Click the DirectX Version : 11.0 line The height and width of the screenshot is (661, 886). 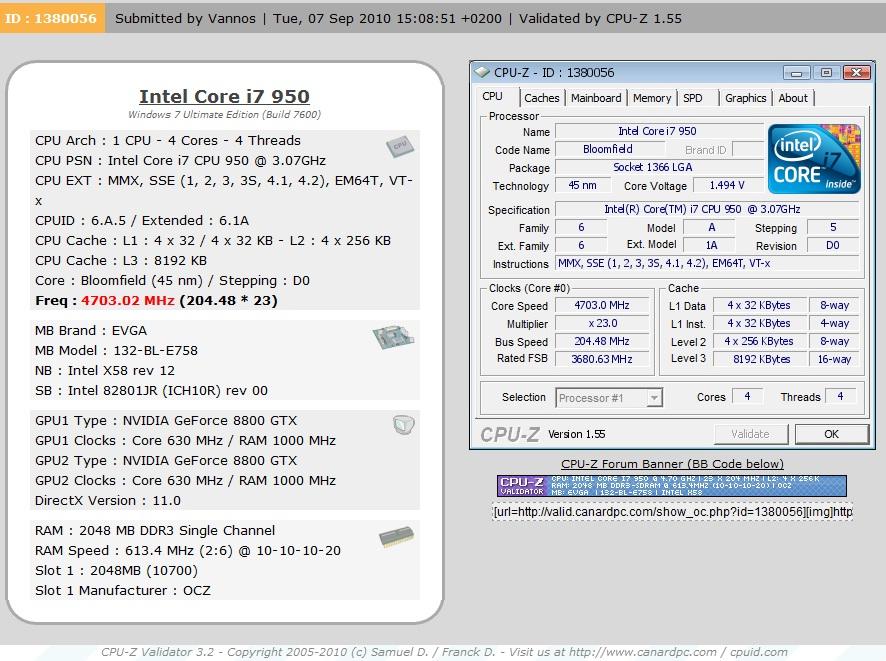pos(108,501)
